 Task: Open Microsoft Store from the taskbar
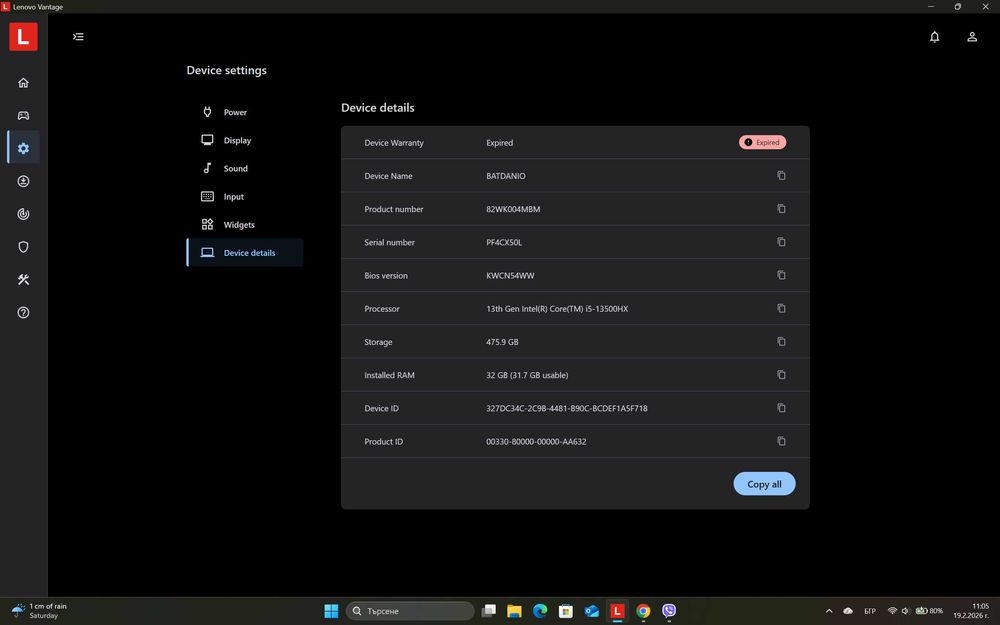pyautogui.click(x=566, y=611)
